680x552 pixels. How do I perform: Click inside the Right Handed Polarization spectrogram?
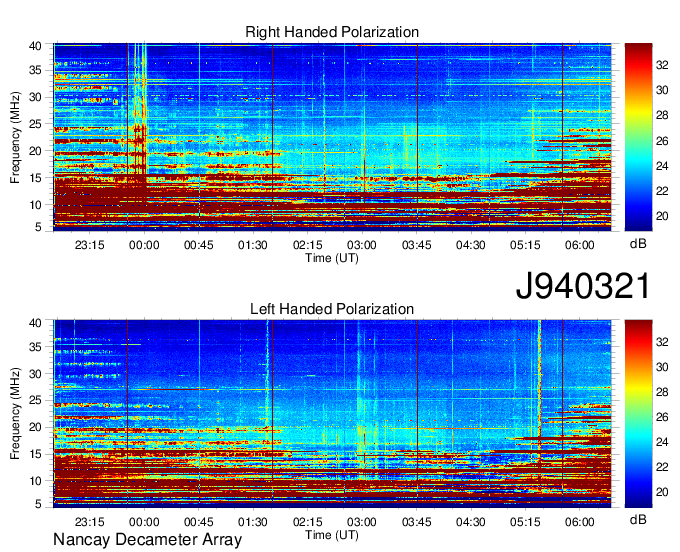click(x=332, y=137)
